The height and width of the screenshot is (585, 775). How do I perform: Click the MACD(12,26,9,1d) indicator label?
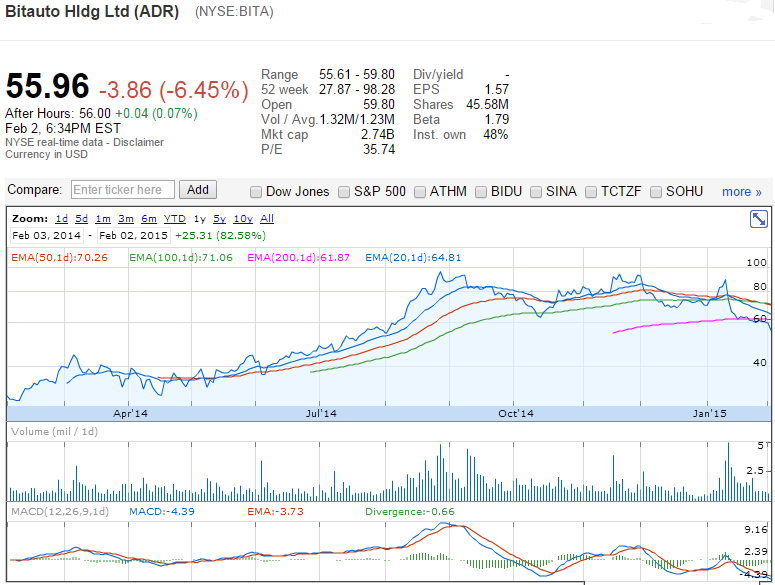(x=60, y=511)
